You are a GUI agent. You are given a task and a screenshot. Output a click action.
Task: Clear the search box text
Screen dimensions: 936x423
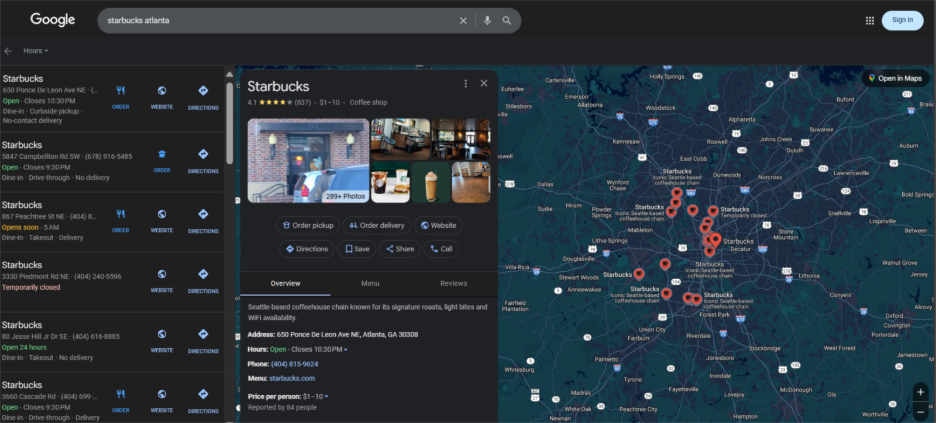click(463, 21)
